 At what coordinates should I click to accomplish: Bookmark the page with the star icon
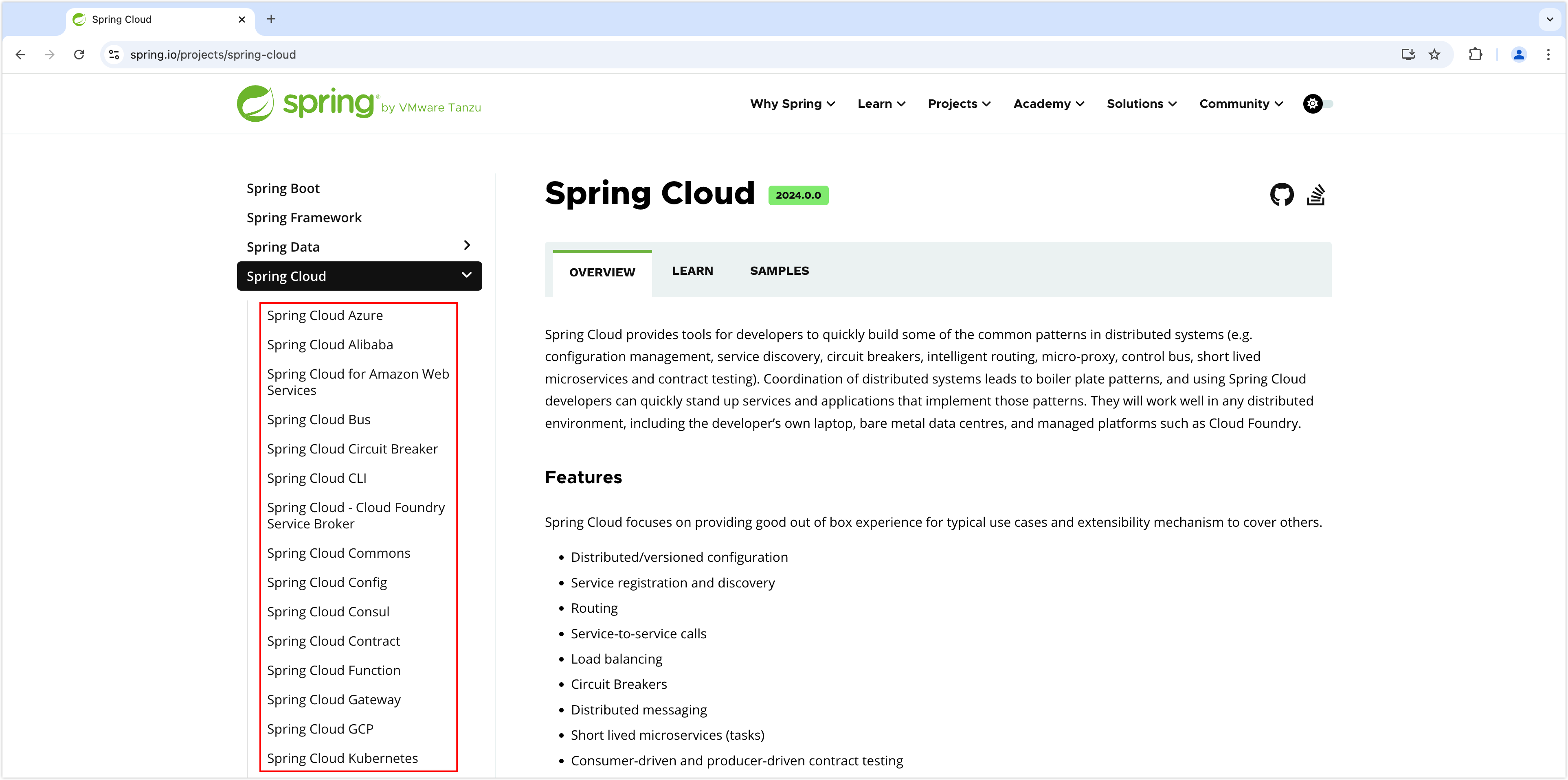[1435, 54]
